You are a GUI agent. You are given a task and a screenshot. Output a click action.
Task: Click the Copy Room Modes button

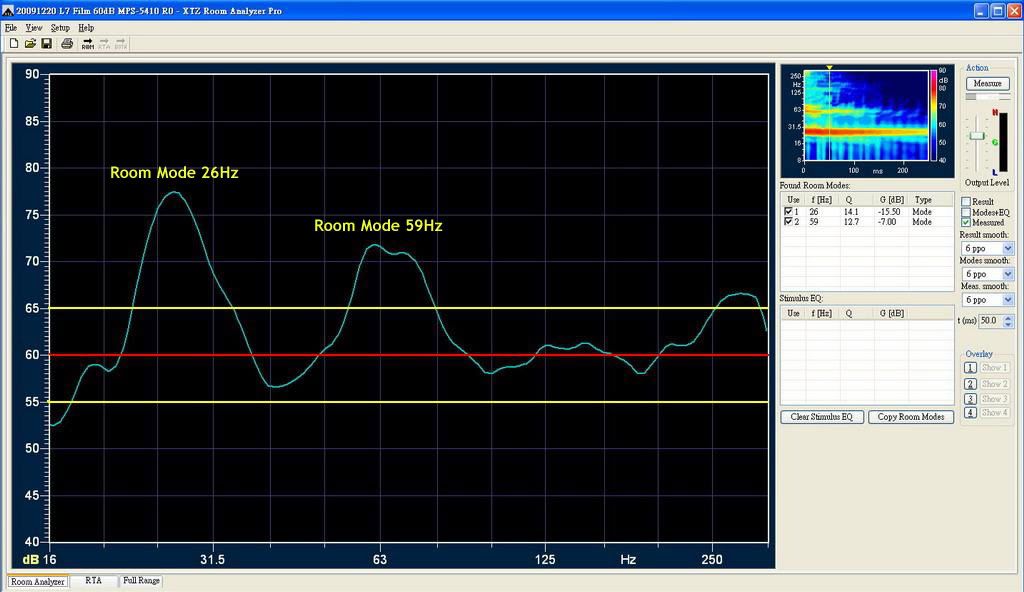pyautogui.click(x=910, y=417)
